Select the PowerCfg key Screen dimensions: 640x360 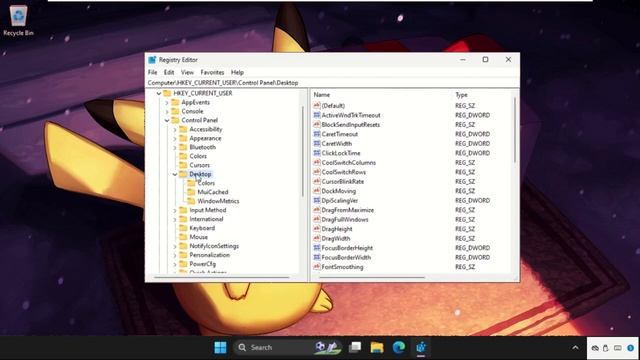coord(202,264)
